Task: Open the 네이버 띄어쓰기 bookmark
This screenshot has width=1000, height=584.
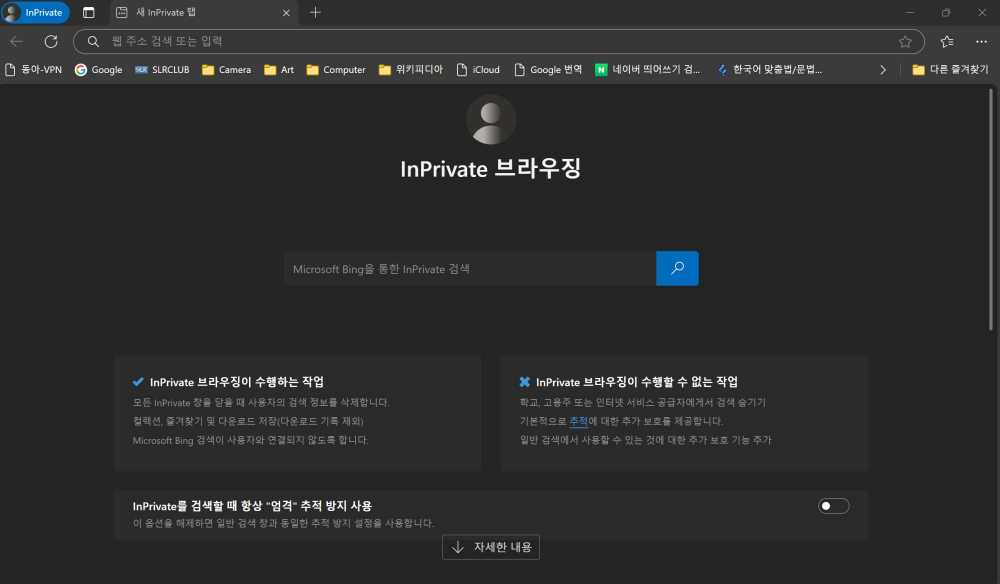Action: click(x=648, y=69)
